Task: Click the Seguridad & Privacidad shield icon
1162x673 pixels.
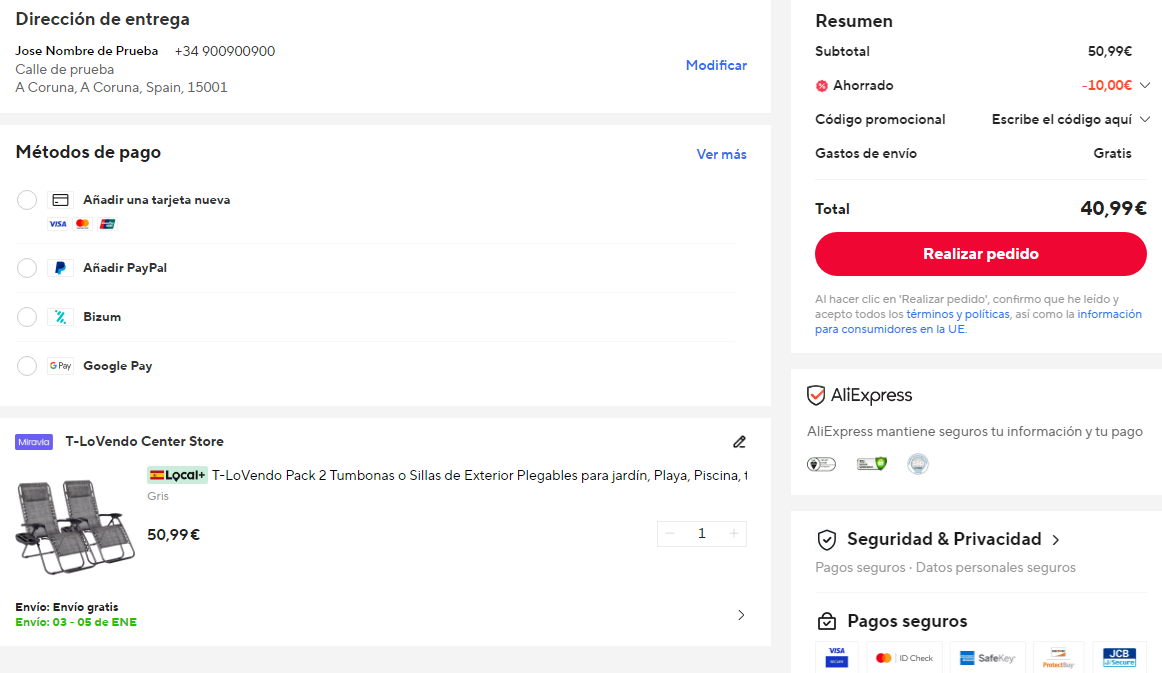Action: click(x=827, y=540)
